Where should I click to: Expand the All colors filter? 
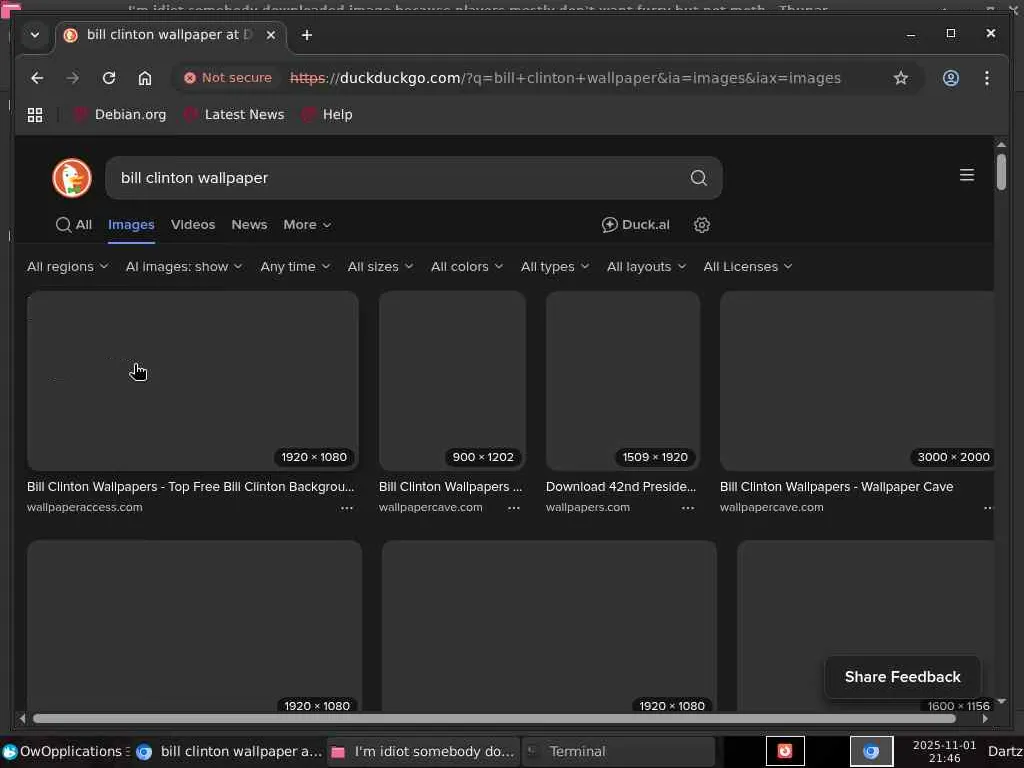(467, 266)
